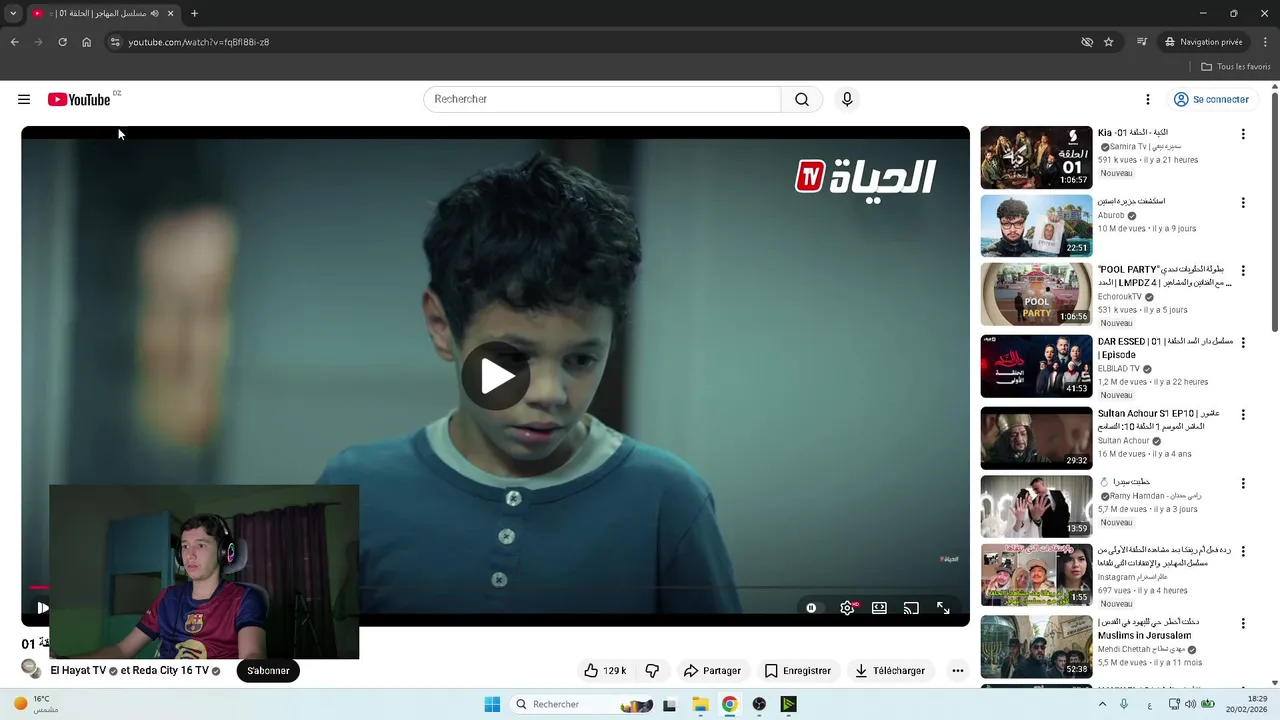Screen dimensions: 1280x720
Task: Open Tous les favoris bookmarks folder
Action: 1236,67
